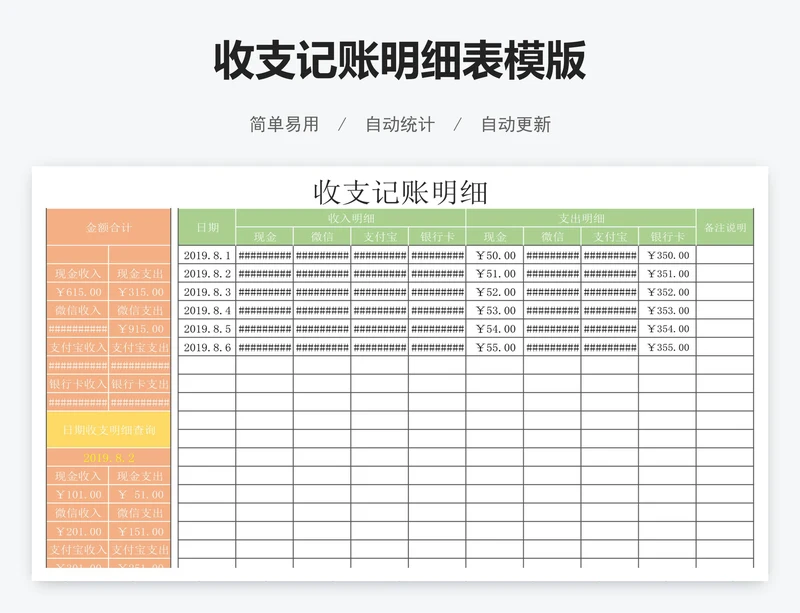Select the ¥52.00 cash expense cell
Viewport: 800px width, 613px height.
coord(495,292)
